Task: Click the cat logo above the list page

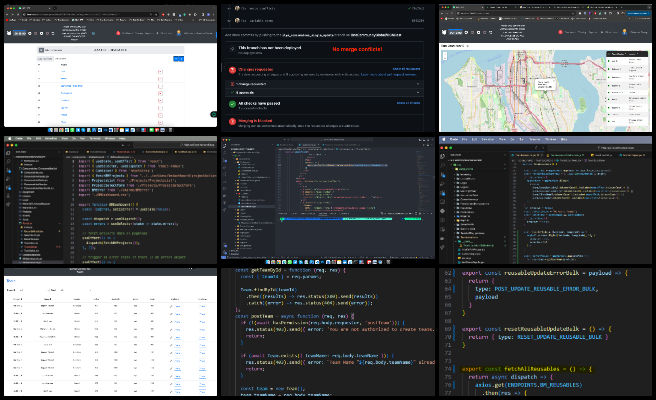Action: click(x=10, y=33)
